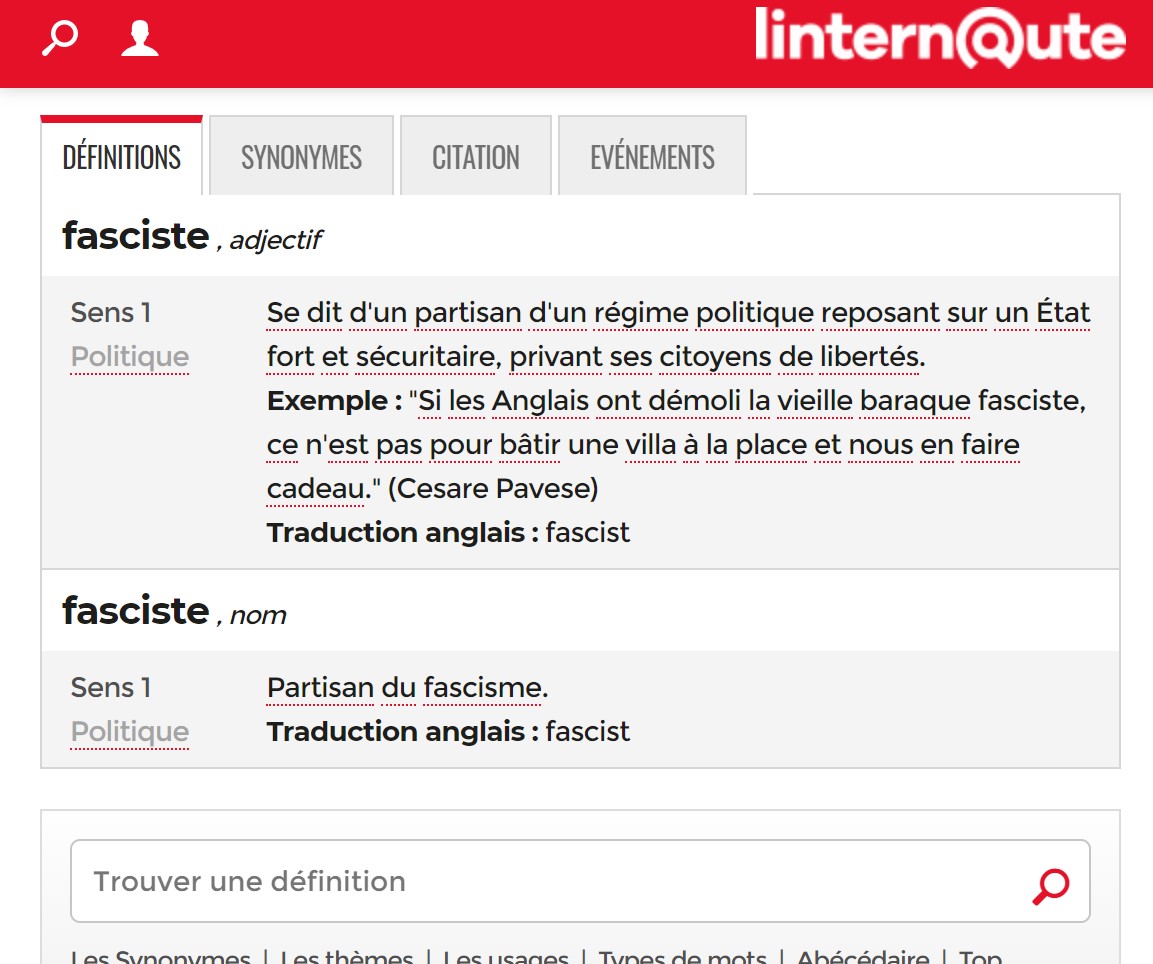Submit the red search magnifier in definition box
The height and width of the screenshot is (964, 1153).
pyautogui.click(x=1051, y=885)
